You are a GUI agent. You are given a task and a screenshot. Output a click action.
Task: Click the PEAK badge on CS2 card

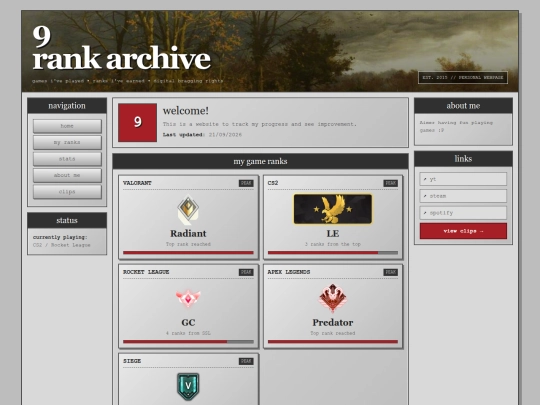point(391,183)
